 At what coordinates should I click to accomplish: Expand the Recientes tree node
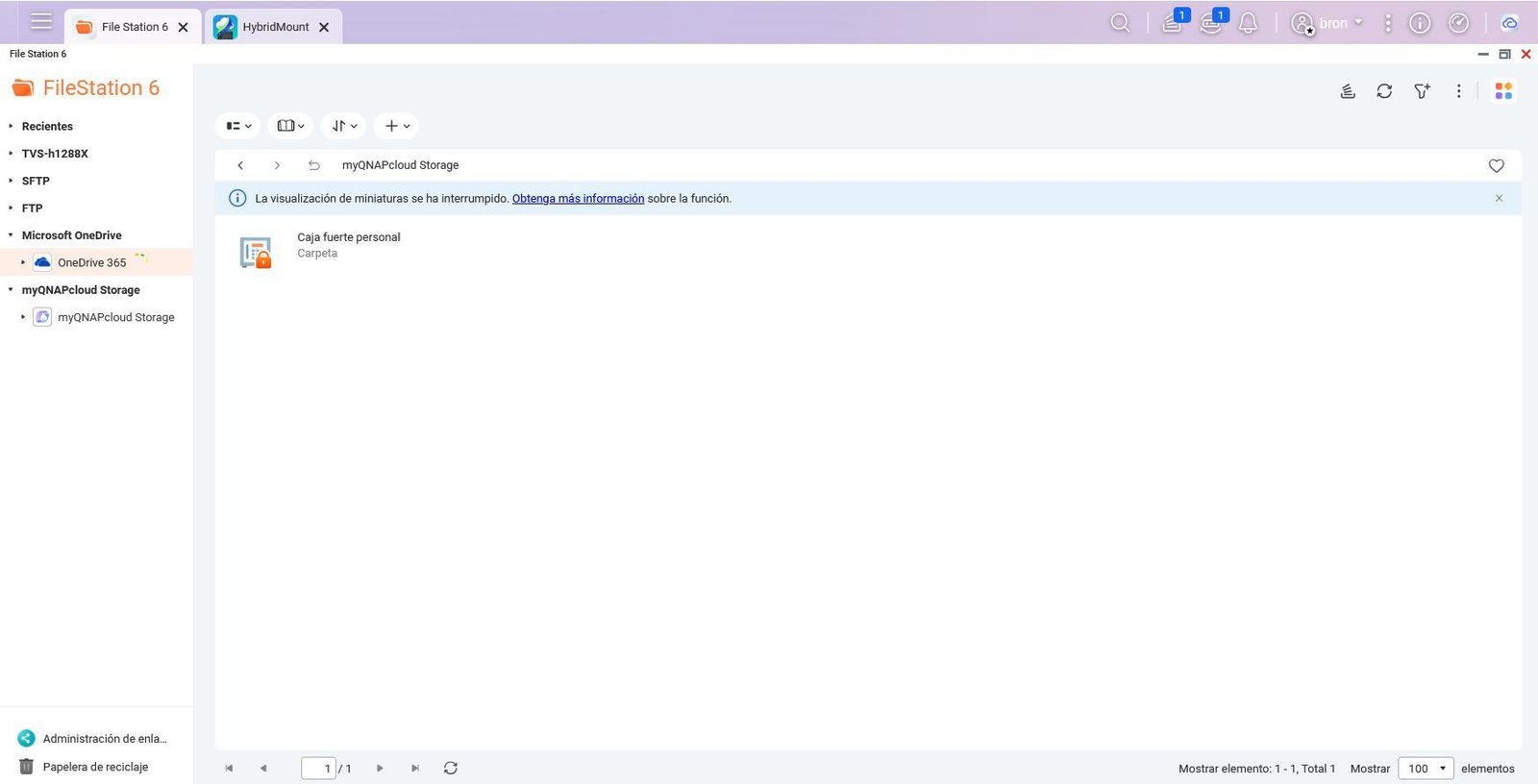click(x=11, y=126)
